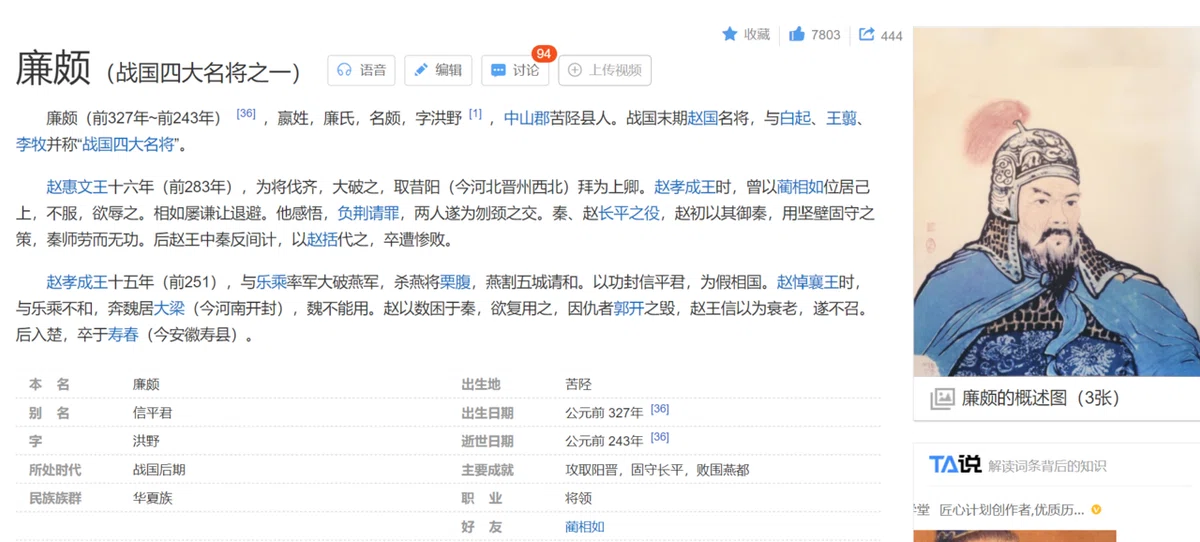Screen dimensions: 1200x542
Task: Follow the 负荆请罪 link
Action: (x=368, y=213)
